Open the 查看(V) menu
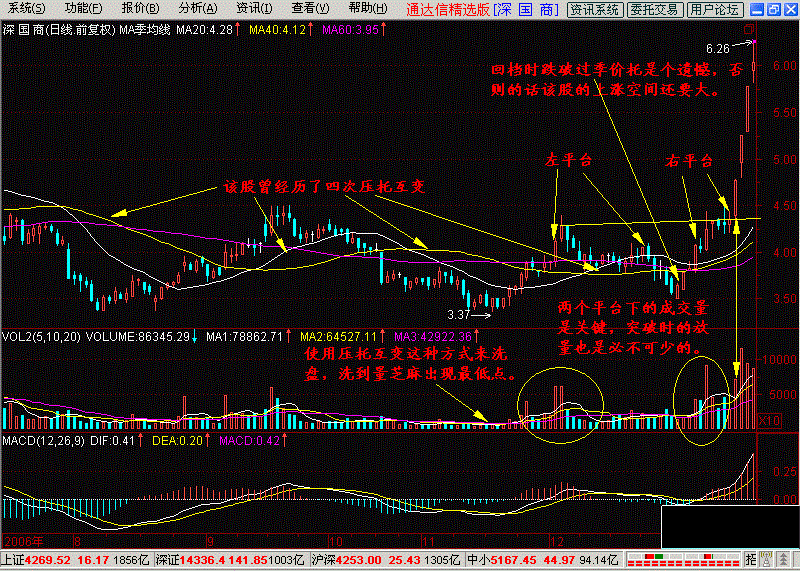The image size is (800, 571). [x=310, y=9]
